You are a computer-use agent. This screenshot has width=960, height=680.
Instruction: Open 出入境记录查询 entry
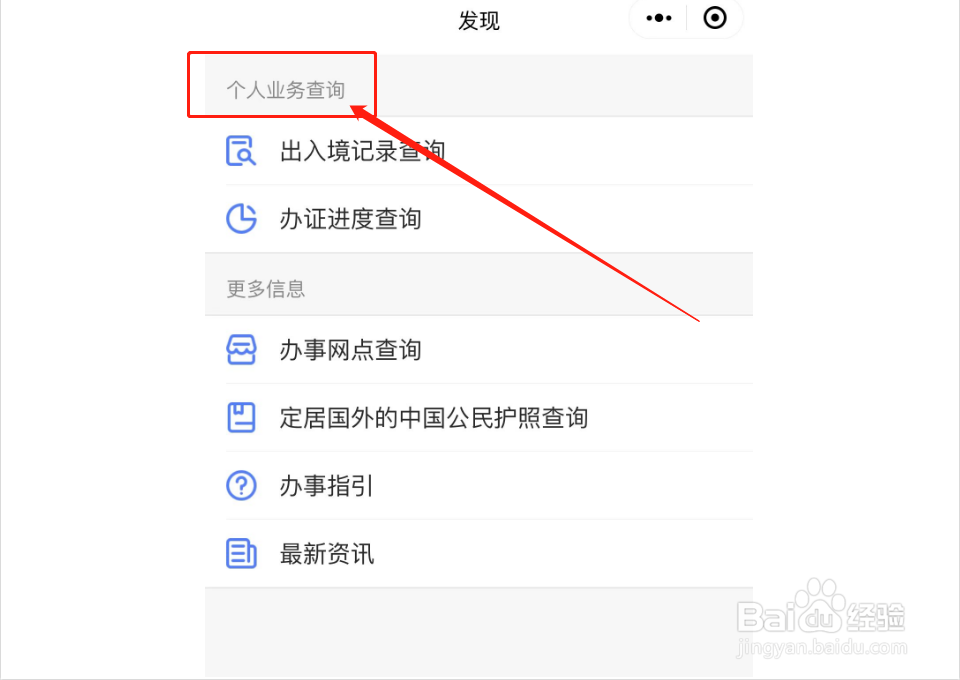[x=479, y=151]
